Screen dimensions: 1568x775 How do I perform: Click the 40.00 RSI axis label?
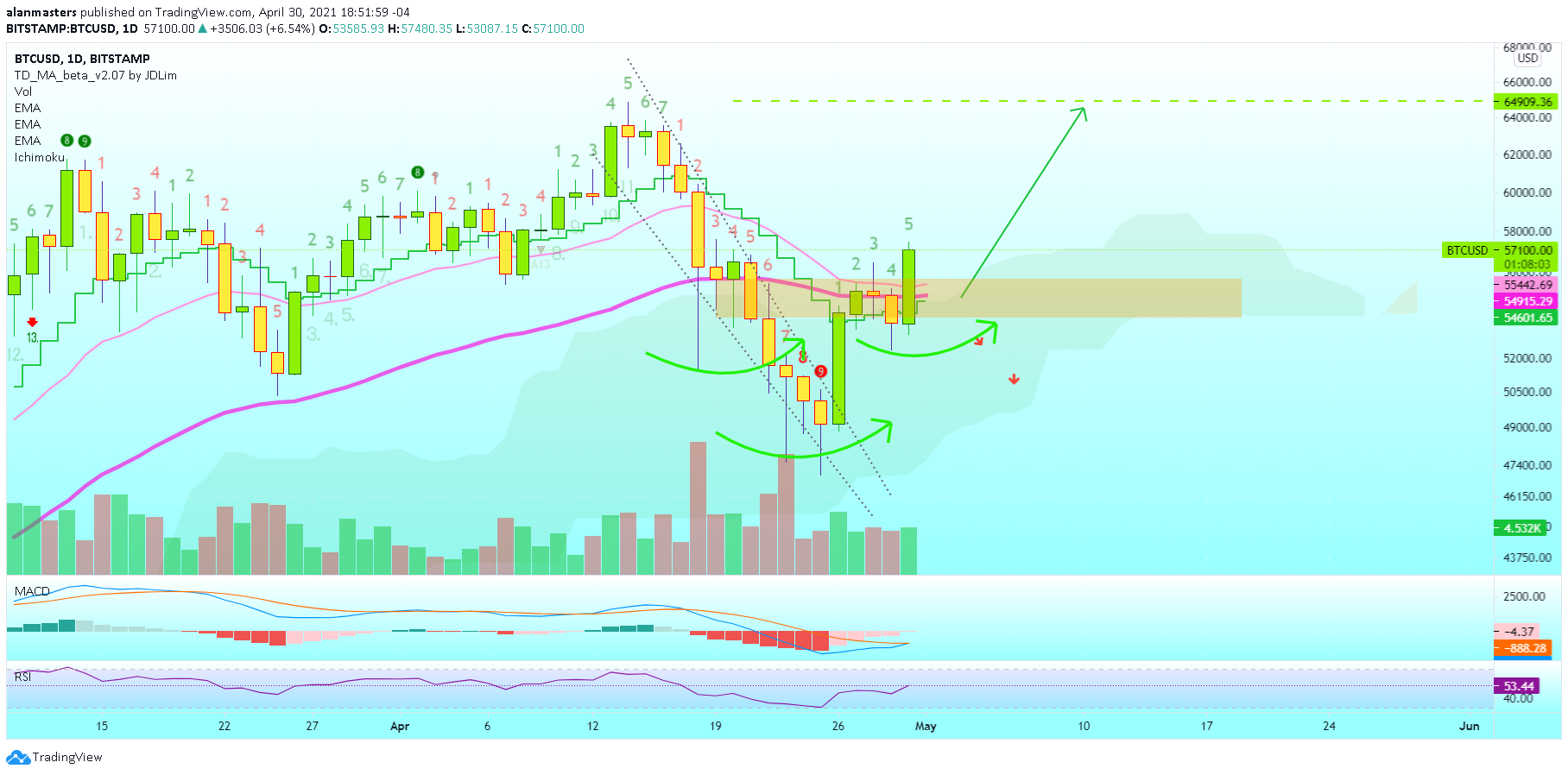tap(1518, 698)
